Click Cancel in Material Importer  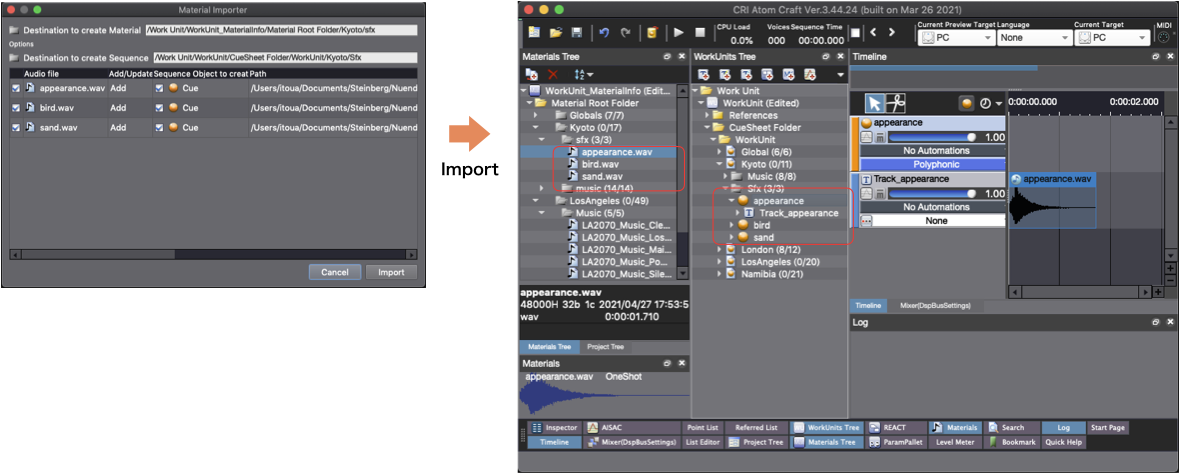click(x=334, y=272)
